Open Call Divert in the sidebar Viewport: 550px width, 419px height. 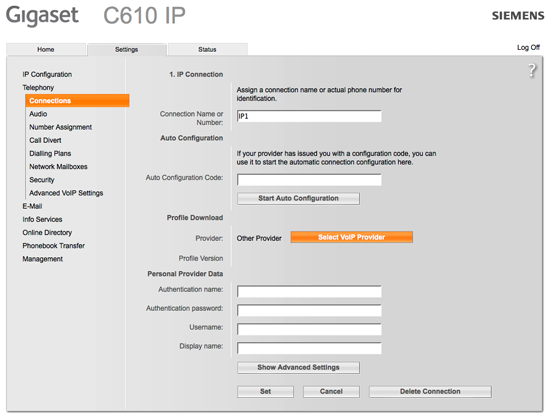point(45,140)
